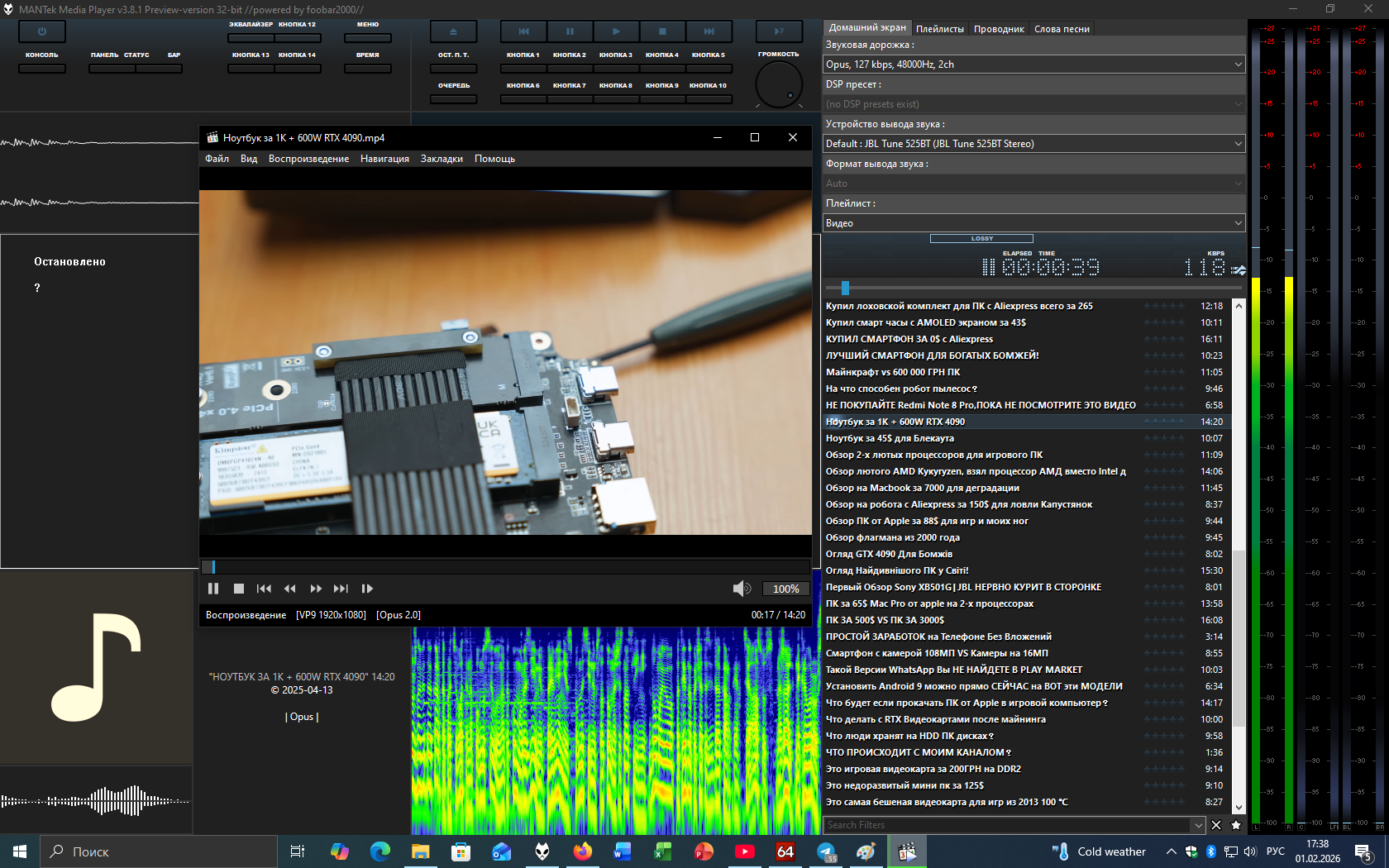
Task: Stop the video using the square stop icon
Action: [239, 589]
